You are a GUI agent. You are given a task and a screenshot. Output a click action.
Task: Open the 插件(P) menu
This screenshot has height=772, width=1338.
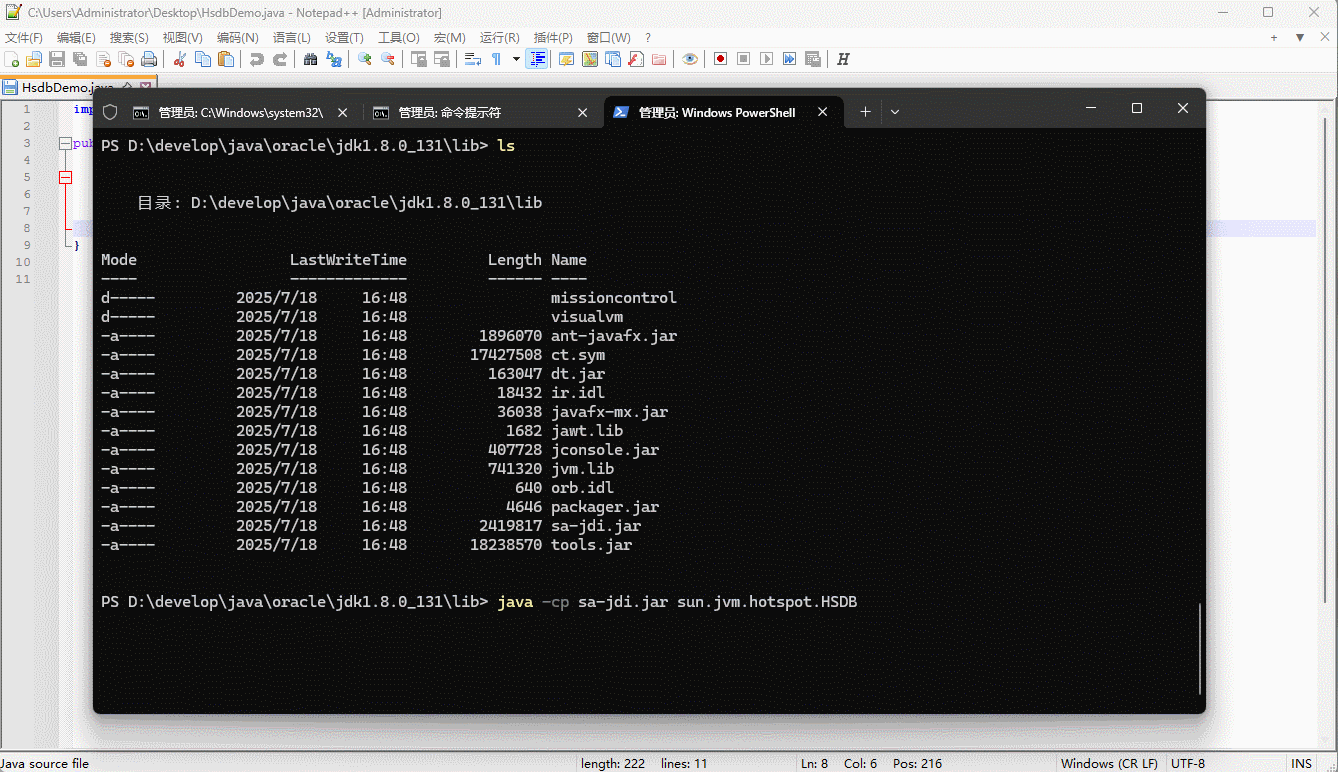pyautogui.click(x=553, y=37)
